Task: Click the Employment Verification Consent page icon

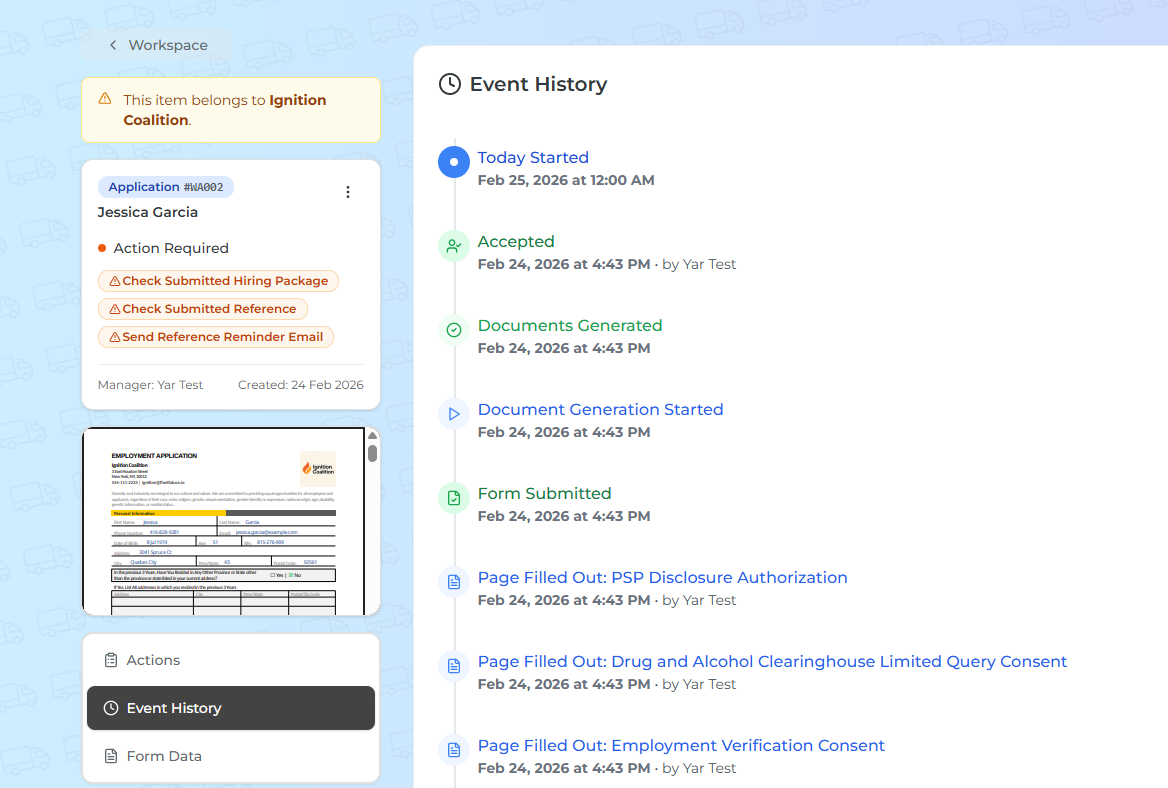Action: [x=454, y=749]
